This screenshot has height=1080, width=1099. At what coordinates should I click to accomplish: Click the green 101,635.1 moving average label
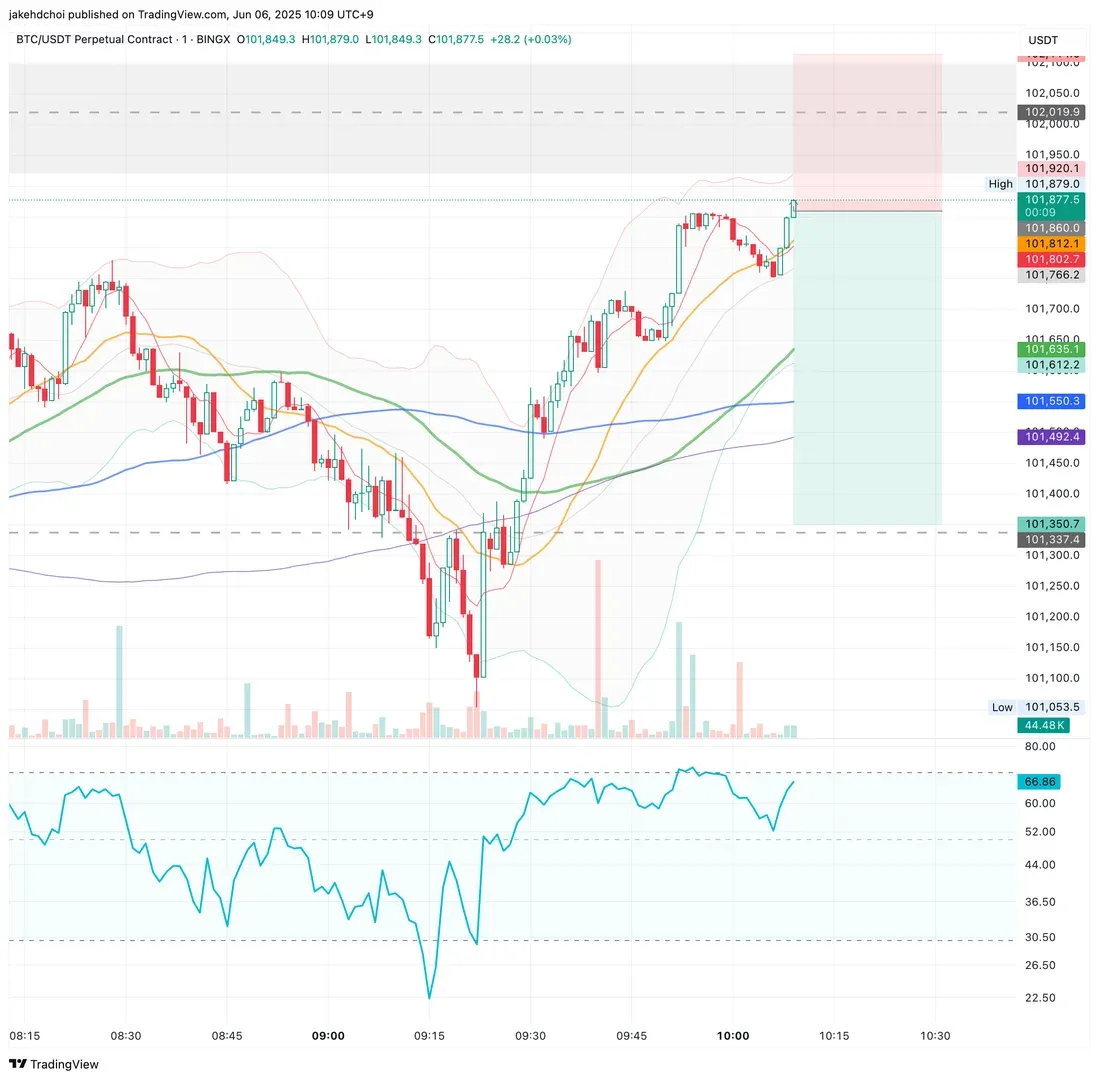tap(1051, 349)
